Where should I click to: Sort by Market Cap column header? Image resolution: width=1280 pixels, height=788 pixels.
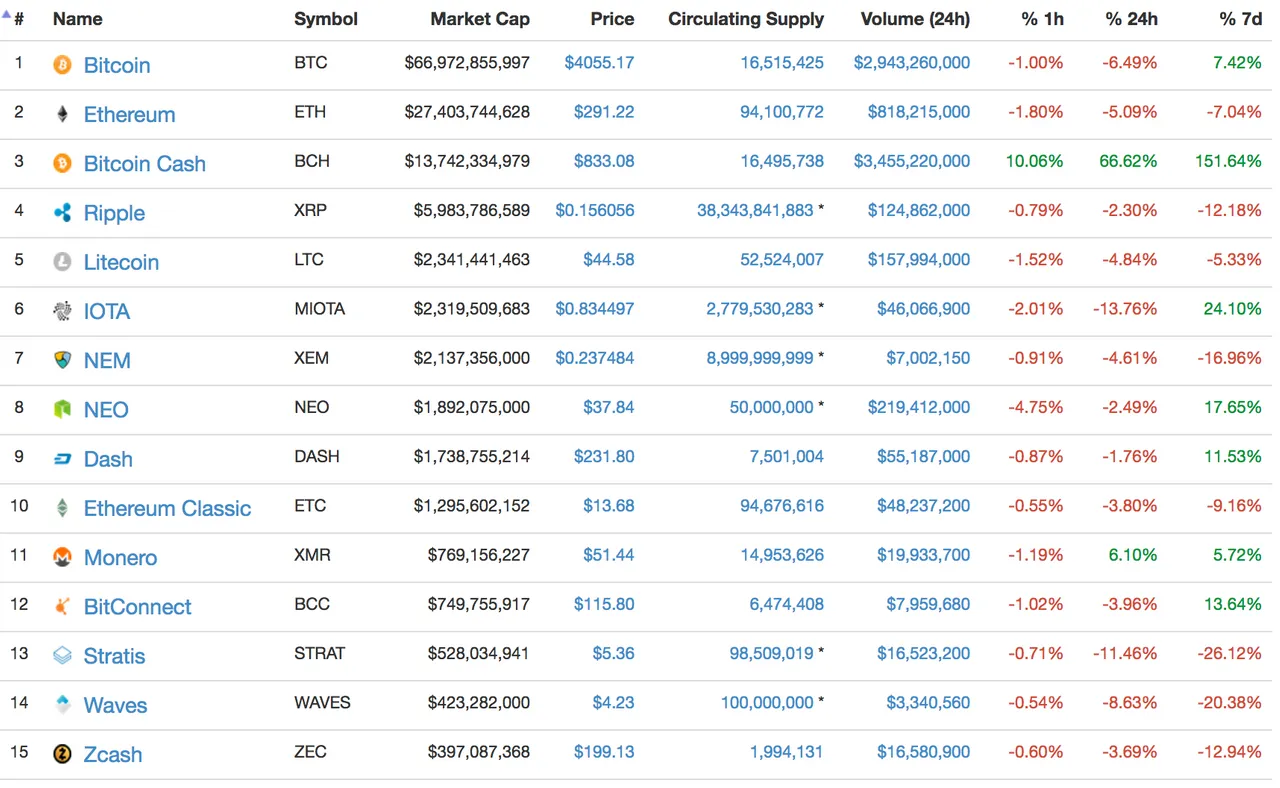tap(480, 19)
